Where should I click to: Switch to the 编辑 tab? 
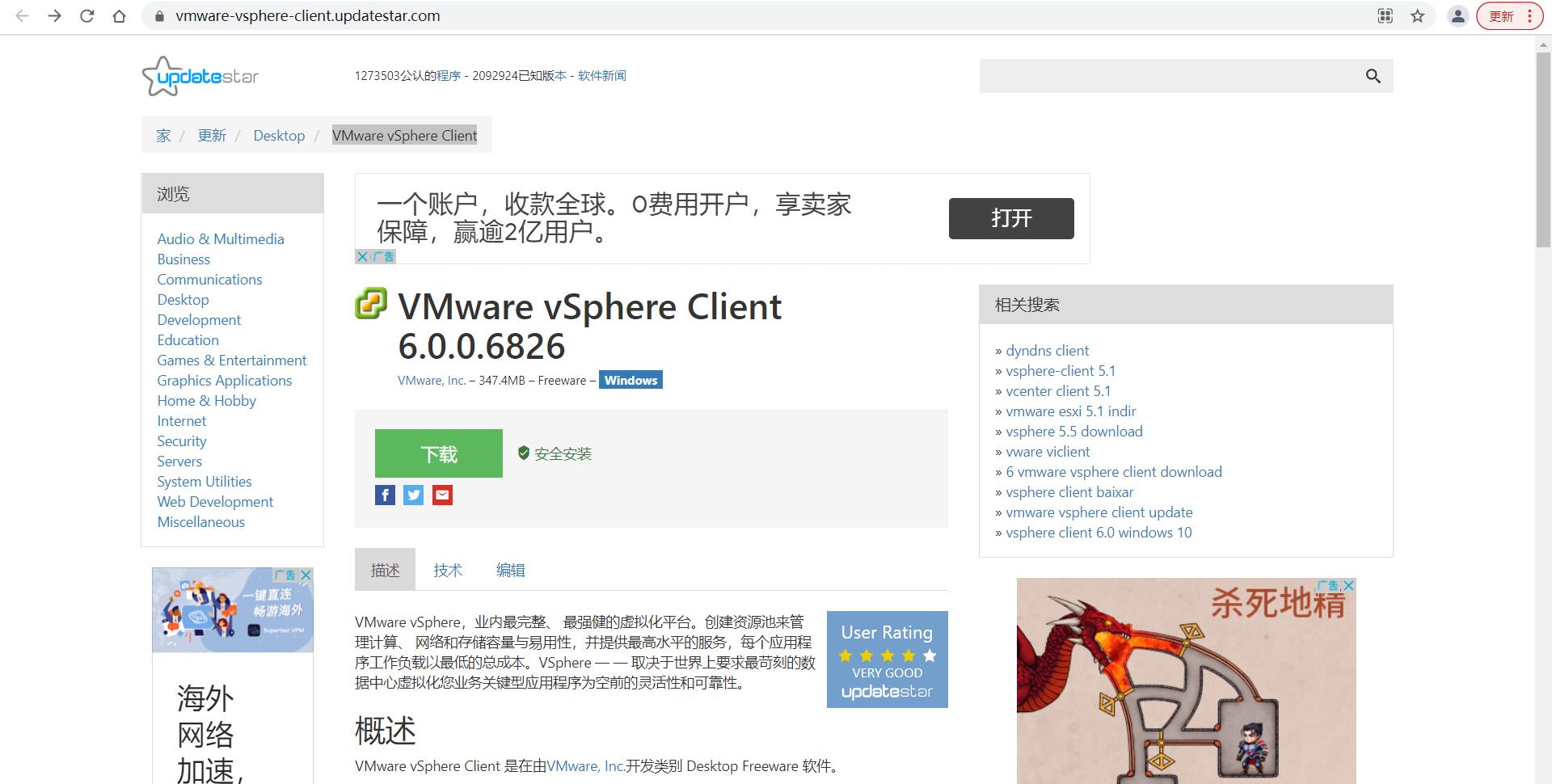click(510, 570)
